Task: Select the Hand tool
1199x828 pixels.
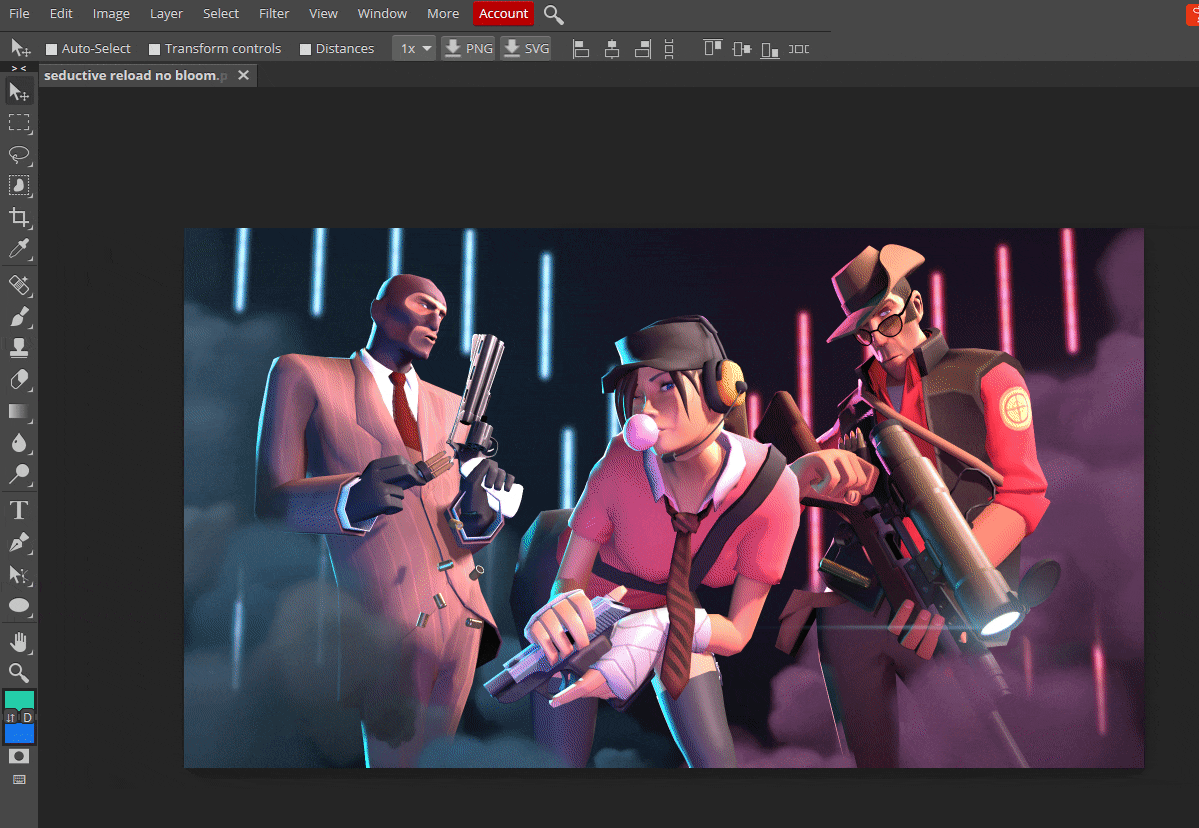Action: click(19, 641)
